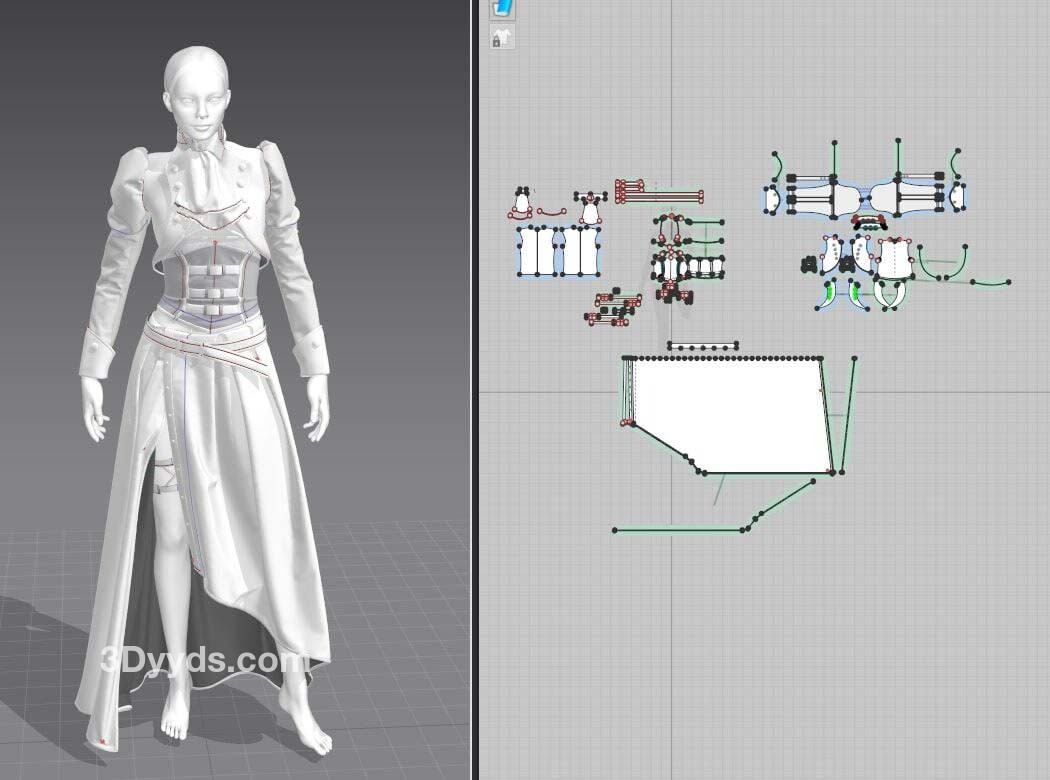
Task: Select the four-panel rectangular pattern block
Action: [558, 251]
